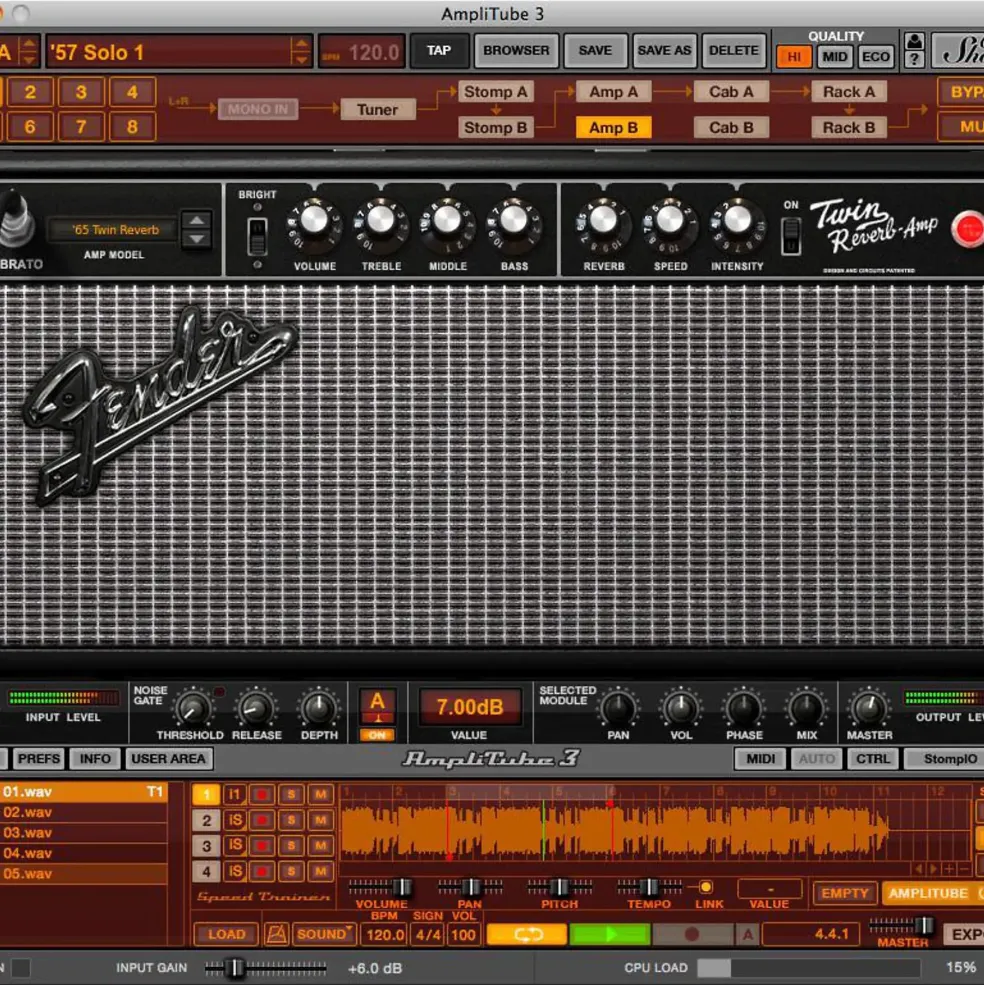Click the TAP tempo button
Screen dimensions: 984x985
[x=439, y=50]
